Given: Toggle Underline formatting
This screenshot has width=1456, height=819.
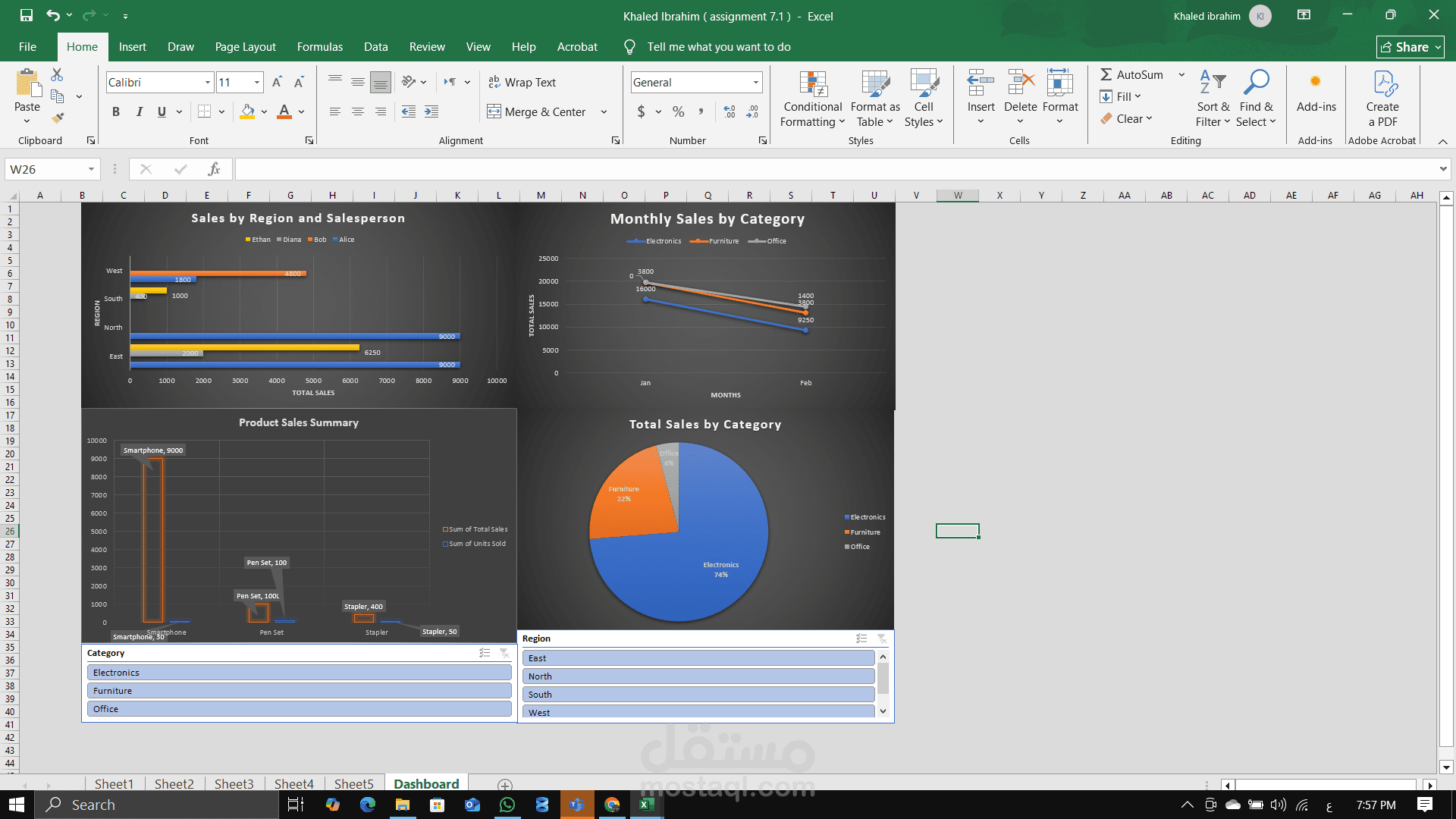Looking at the screenshot, I should 162,111.
